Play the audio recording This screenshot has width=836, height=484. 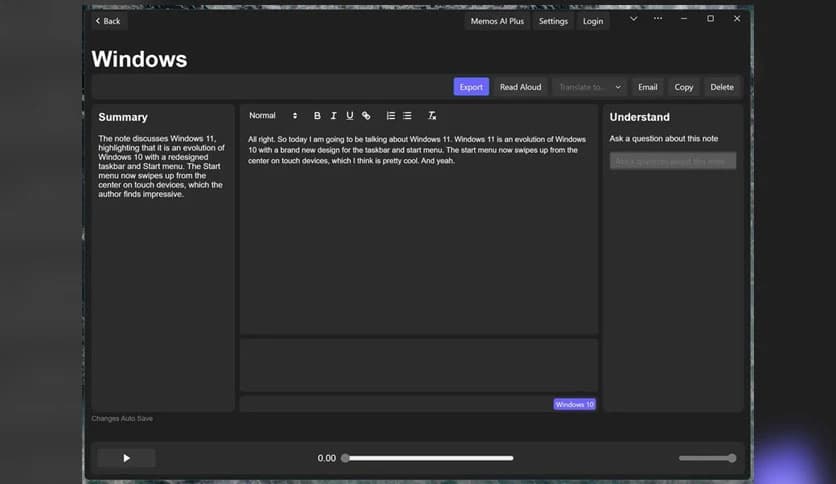[126, 458]
